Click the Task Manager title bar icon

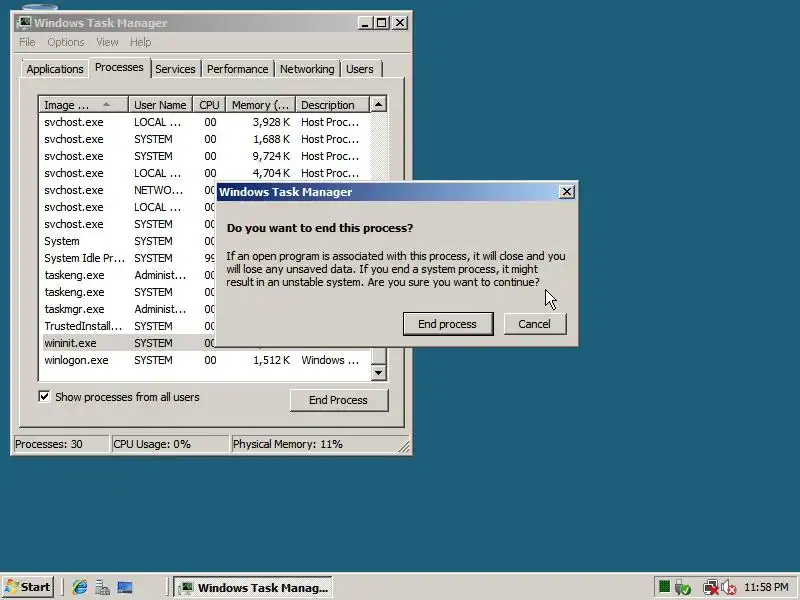23,22
